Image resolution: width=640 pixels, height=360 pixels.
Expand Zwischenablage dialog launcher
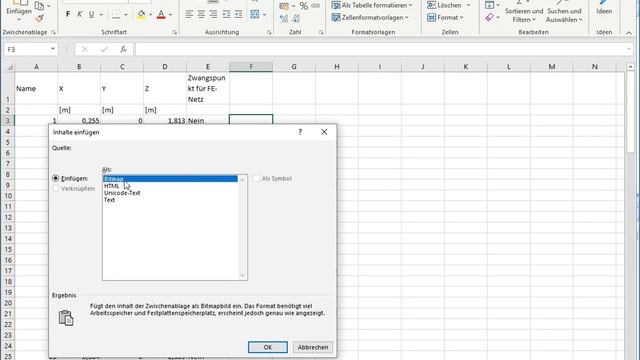tap(53, 32)
